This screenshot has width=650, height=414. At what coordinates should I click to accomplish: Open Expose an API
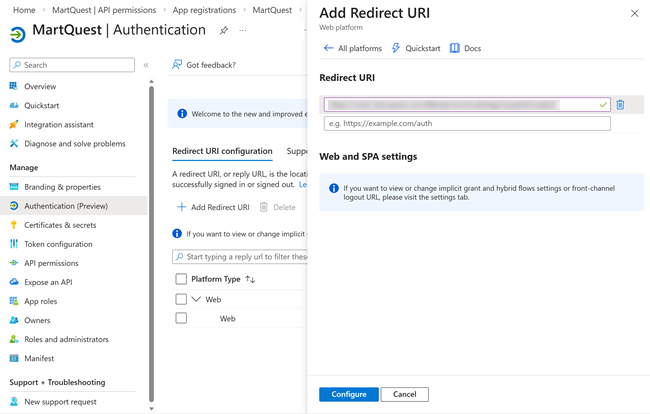[x=48, y=282]
